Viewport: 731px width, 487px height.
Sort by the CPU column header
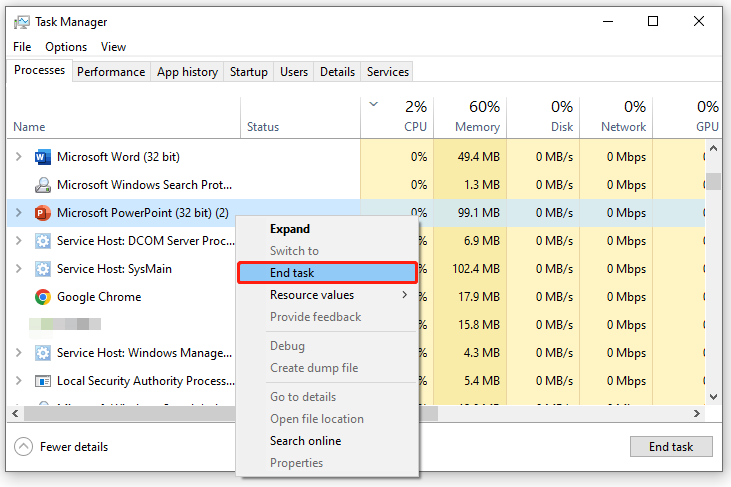click(x=397, y=117)
